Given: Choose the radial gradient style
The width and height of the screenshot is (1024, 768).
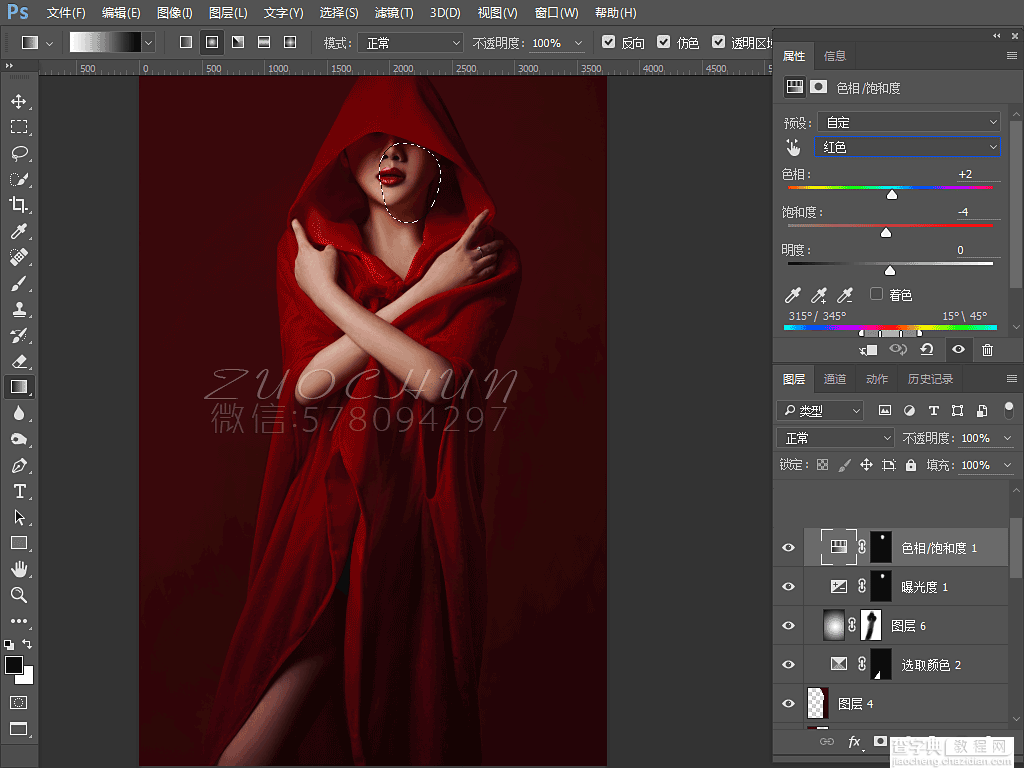Looking at the screenshot, I should tap(212, 42).
